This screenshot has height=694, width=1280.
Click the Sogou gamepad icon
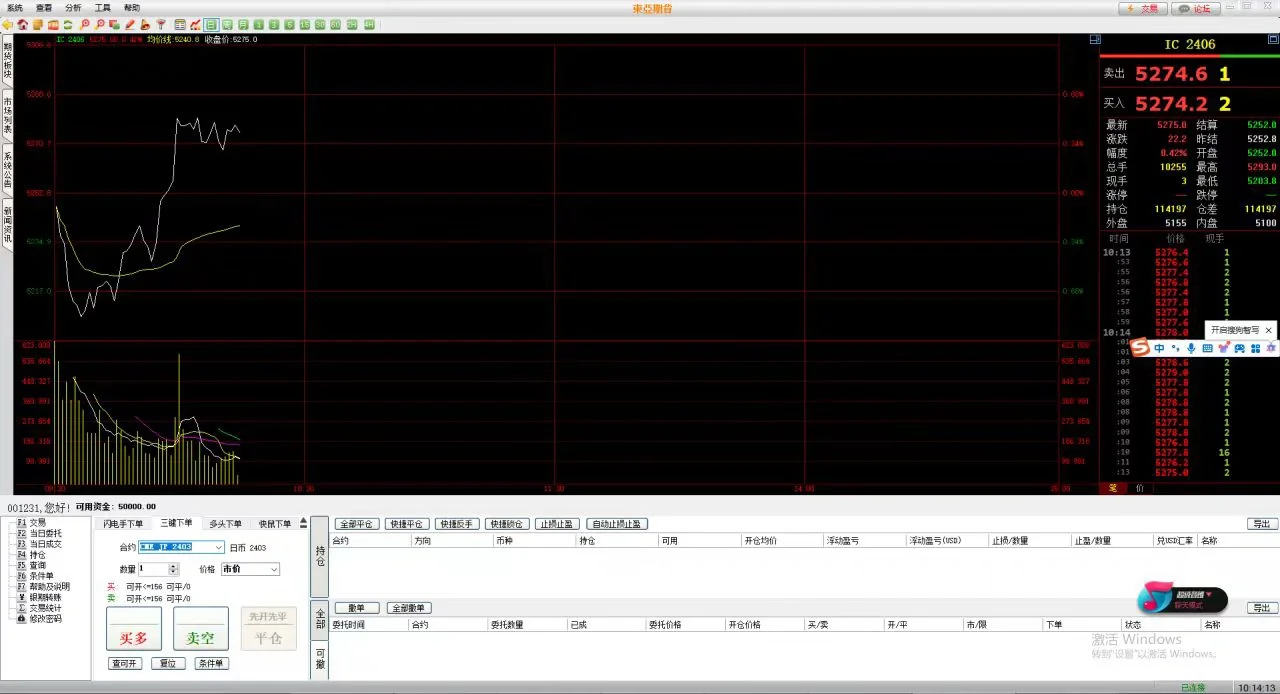point(1239,348)
